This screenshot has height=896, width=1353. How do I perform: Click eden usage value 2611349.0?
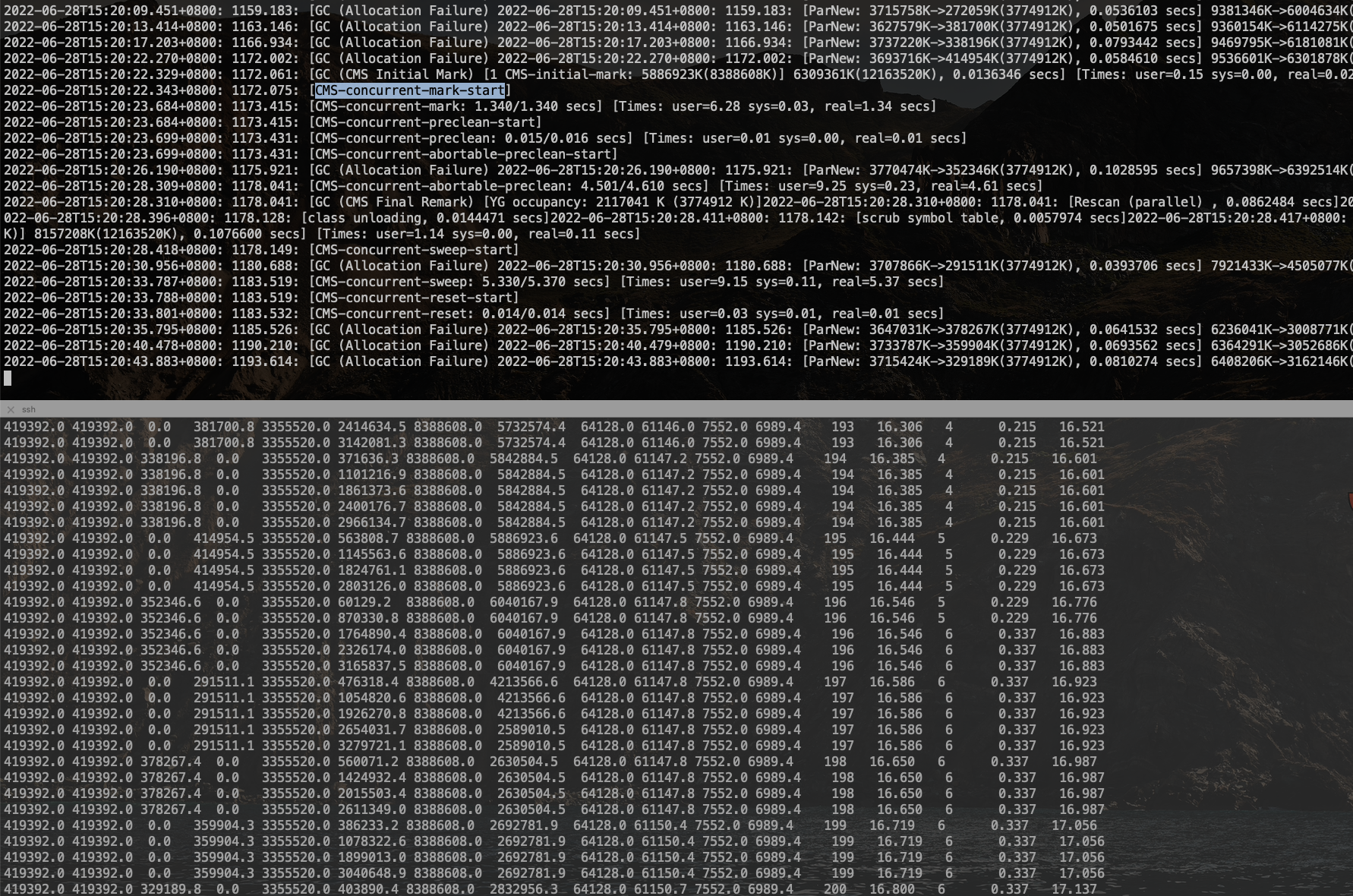point(372,809)
